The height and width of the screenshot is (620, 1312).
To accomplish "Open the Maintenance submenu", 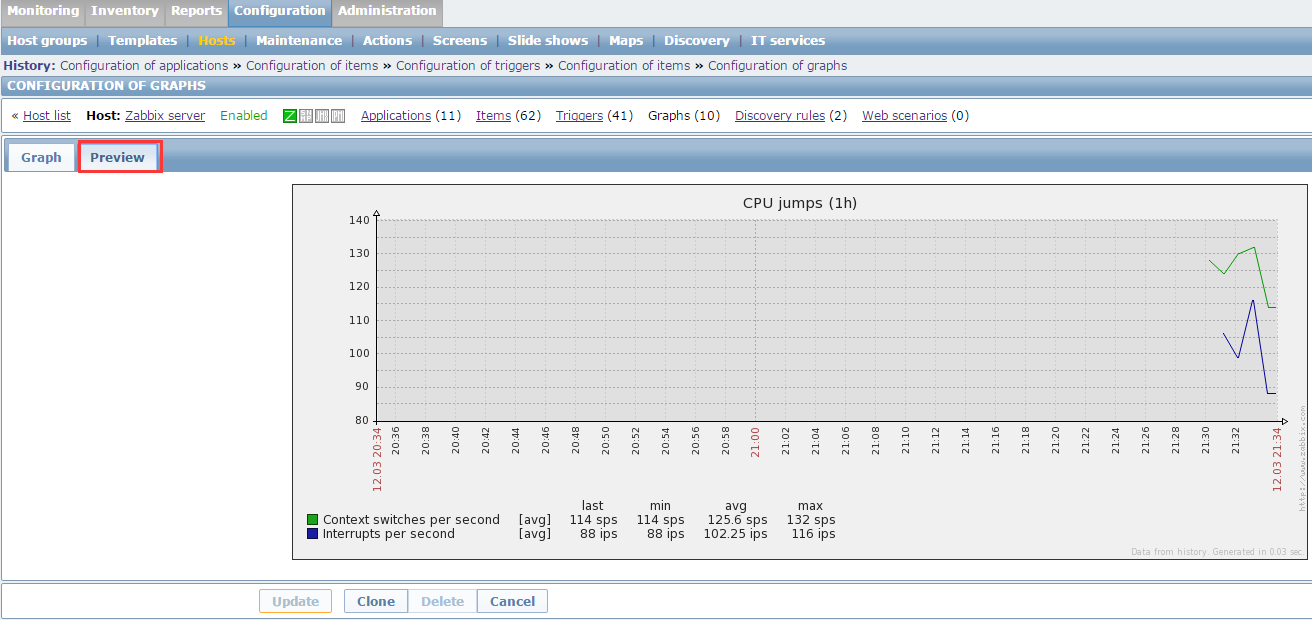I will point(299,41).
